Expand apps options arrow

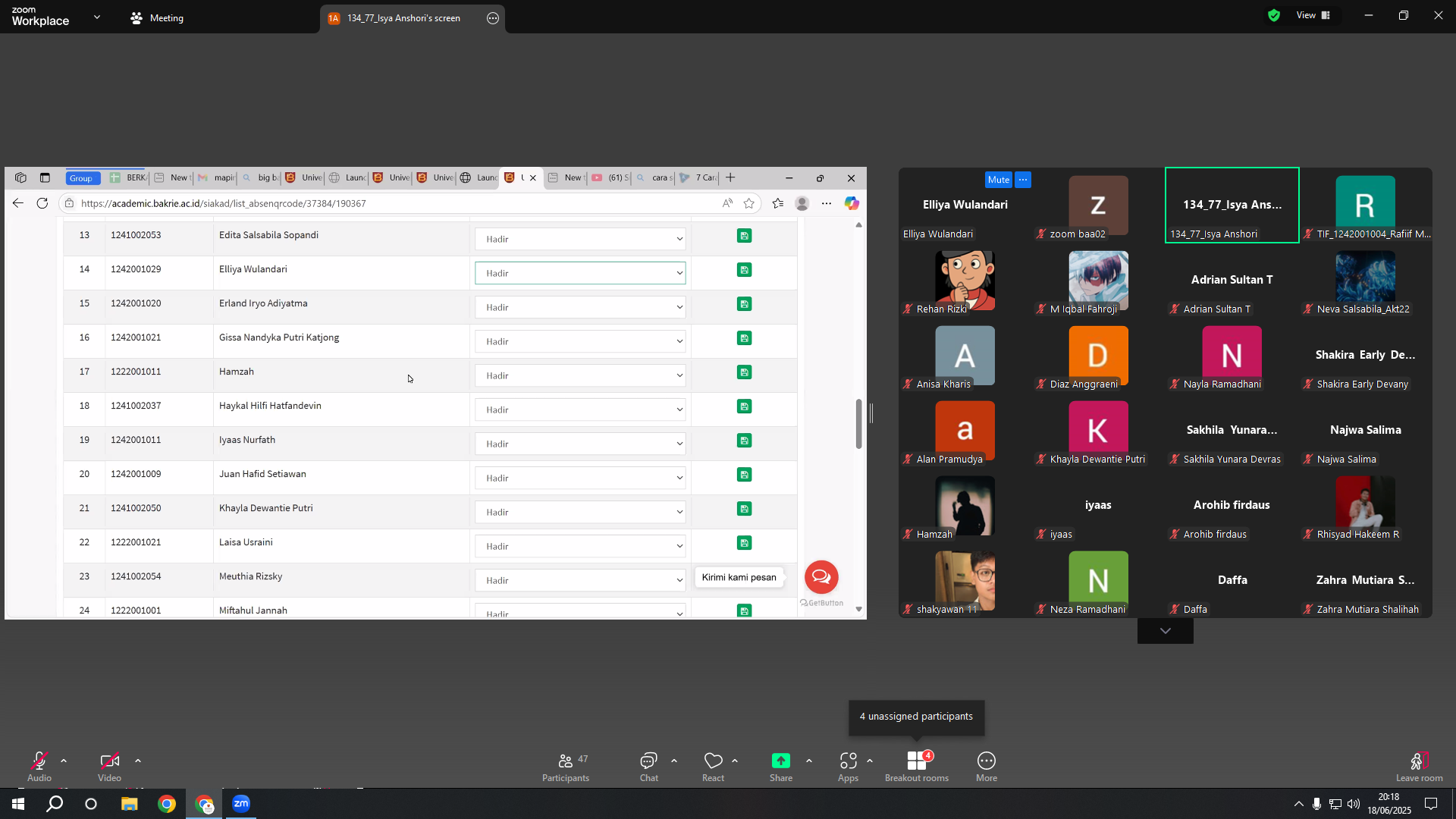[870, 761]
